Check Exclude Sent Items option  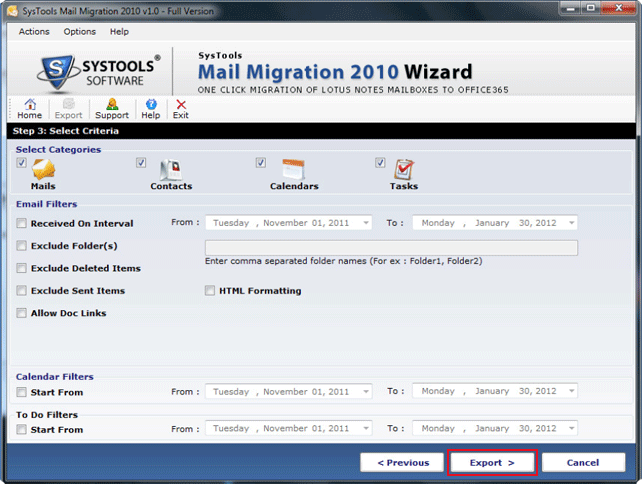[21, 291]
